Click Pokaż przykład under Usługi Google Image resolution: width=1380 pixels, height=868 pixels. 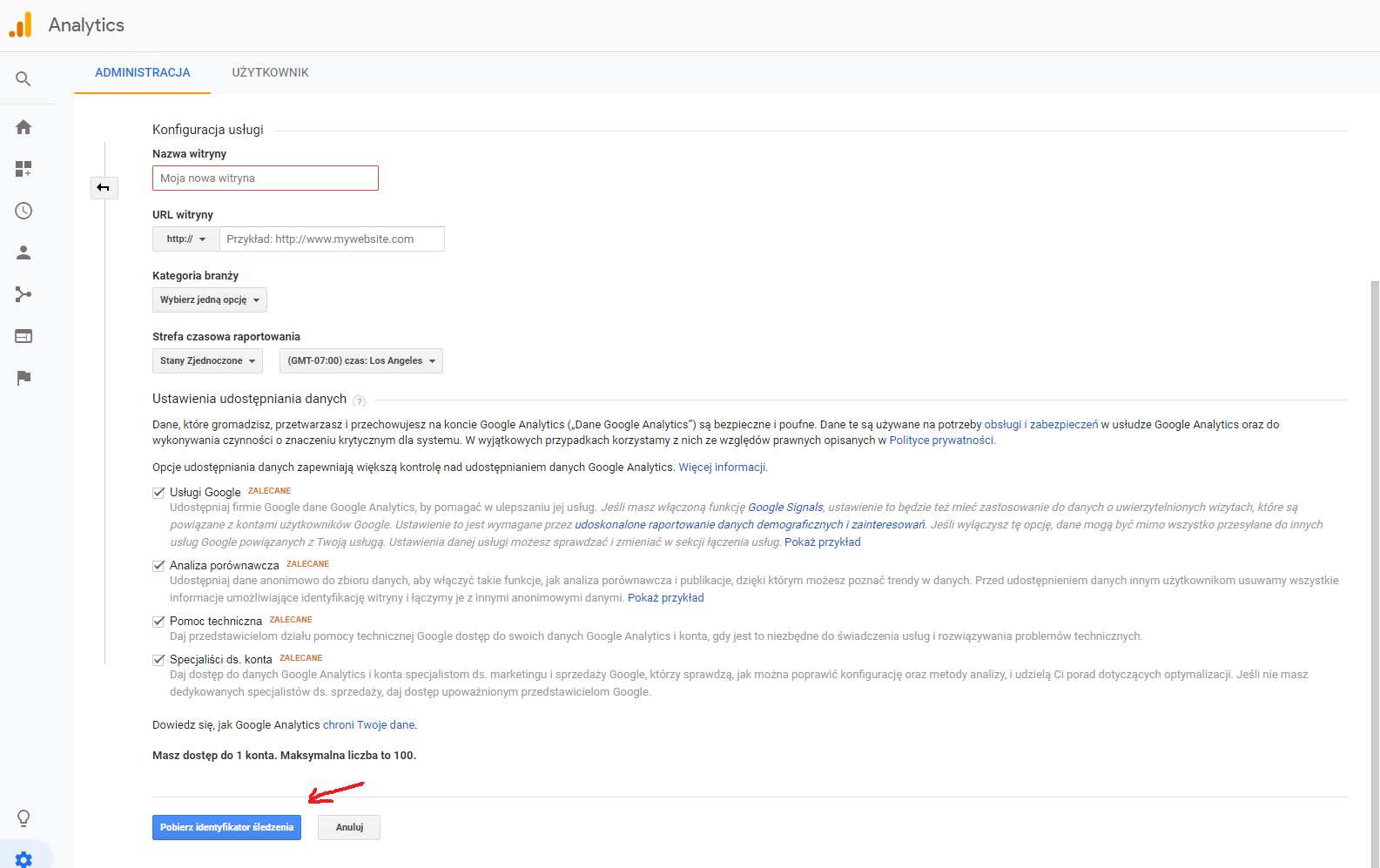[x=823, y=542]
